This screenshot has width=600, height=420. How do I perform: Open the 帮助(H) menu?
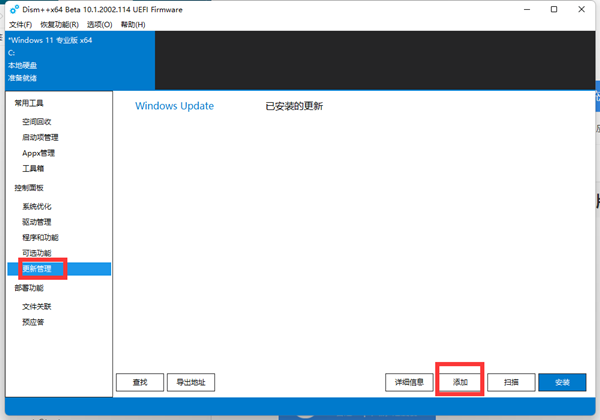pyautogui.click(x=133, y=24)
